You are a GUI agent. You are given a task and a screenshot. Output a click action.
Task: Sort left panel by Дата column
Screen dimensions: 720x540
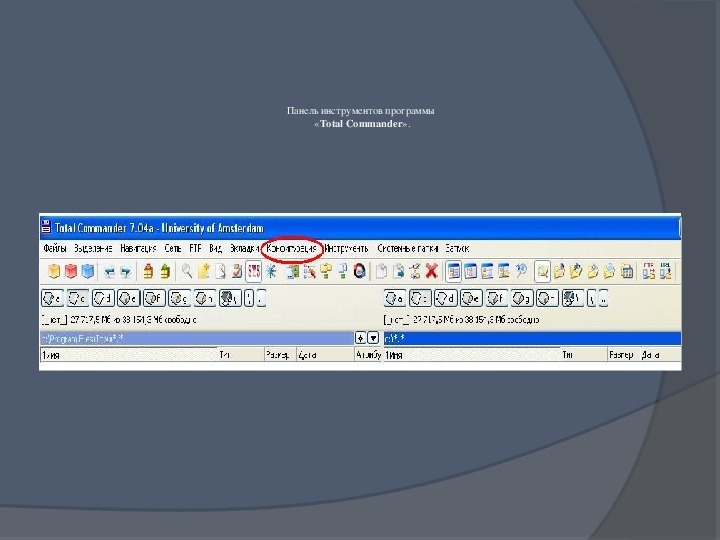pos(325,354)
